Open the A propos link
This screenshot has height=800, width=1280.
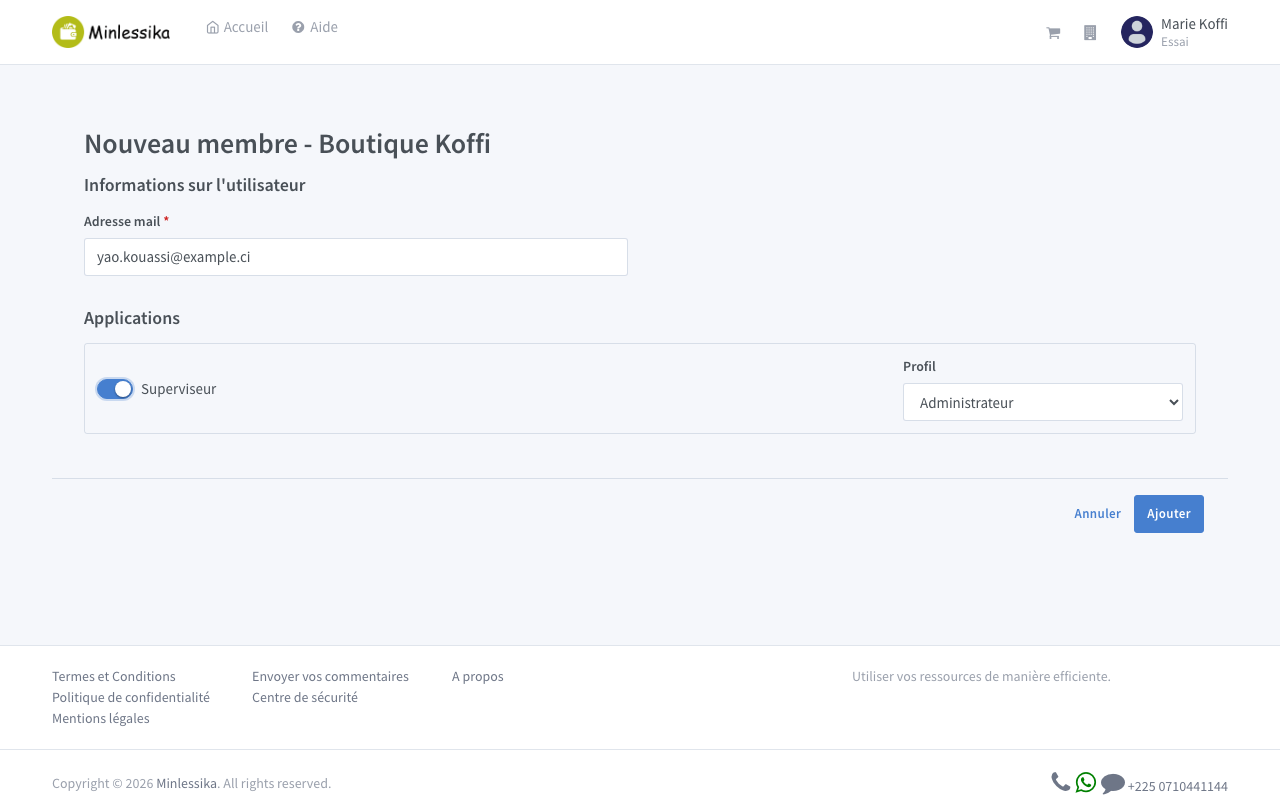(478, 677)
